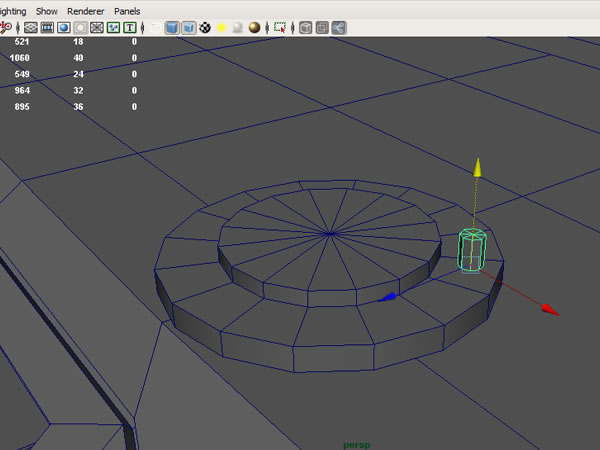The width and height of the screenshot is (600, 450).
Task: Toggle the grid display icon
Action: coord(32,27)
